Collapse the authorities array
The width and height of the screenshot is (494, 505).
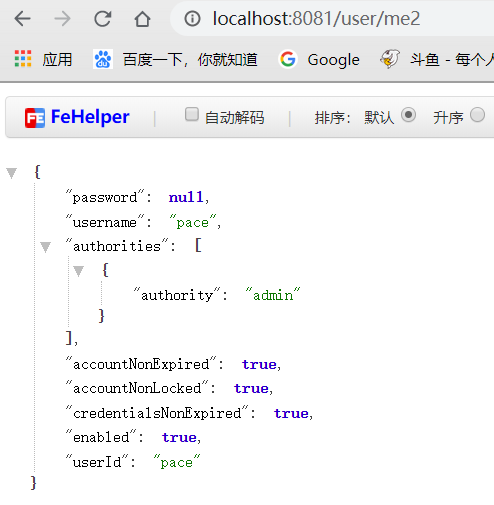pyautogui.click(x=45, y=247)
